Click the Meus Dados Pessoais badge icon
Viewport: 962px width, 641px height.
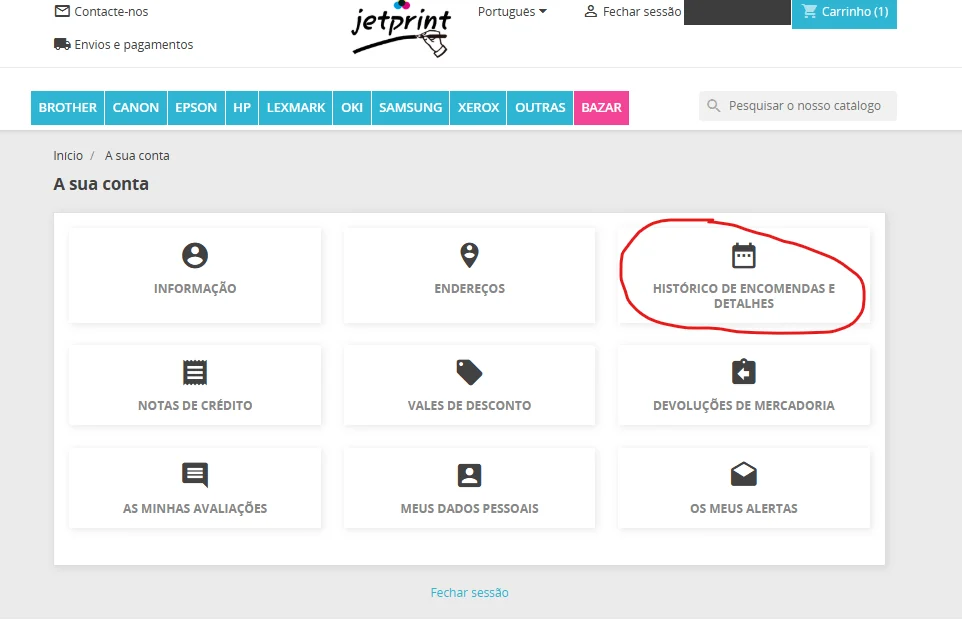coord(469,475)
